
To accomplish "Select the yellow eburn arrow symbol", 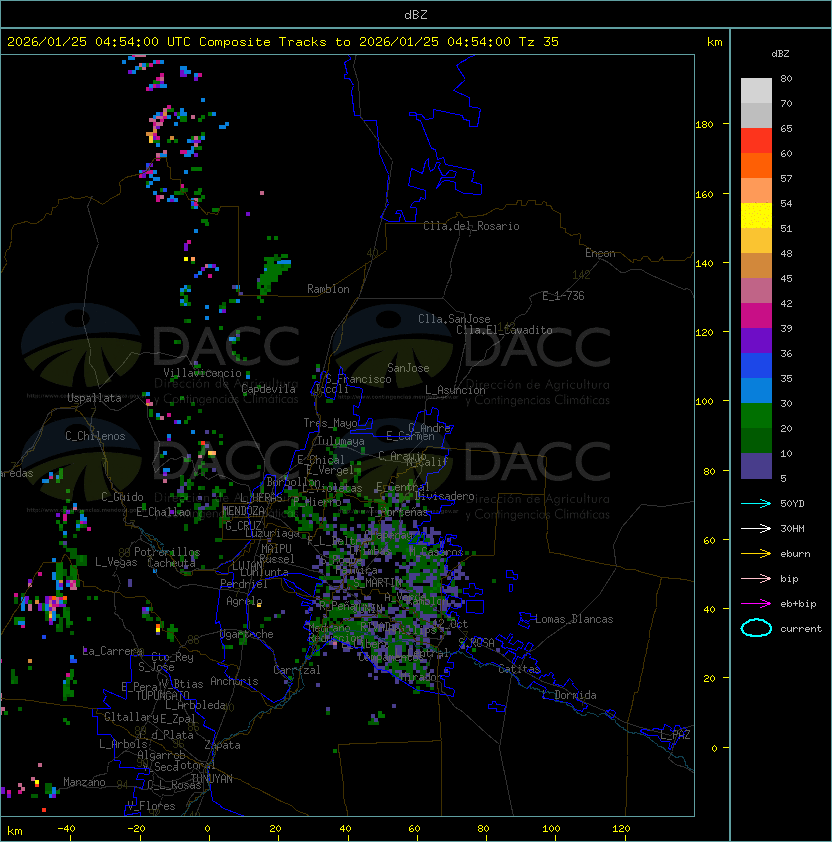I will pyautogui.click(x=756, y=554).
